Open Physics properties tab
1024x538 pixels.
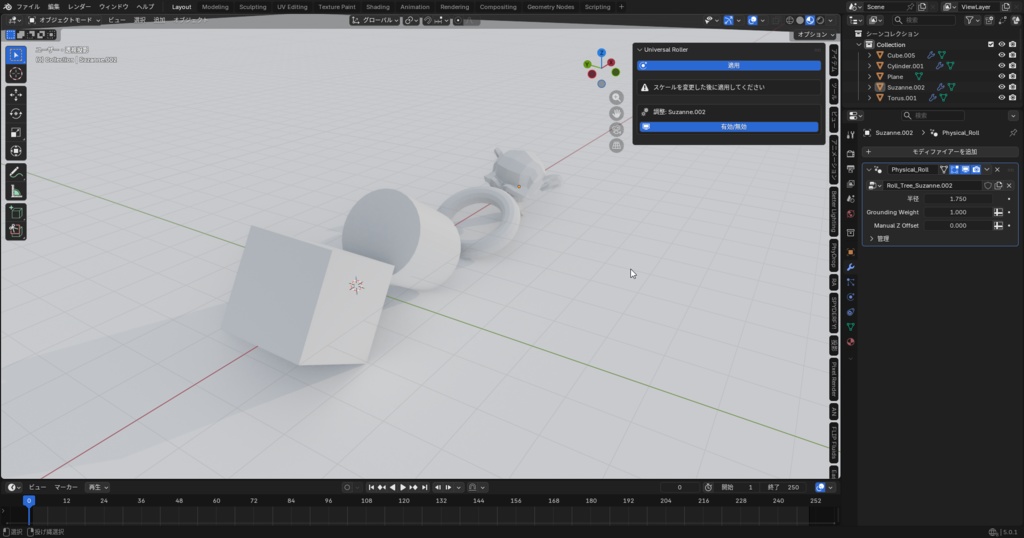850,297
